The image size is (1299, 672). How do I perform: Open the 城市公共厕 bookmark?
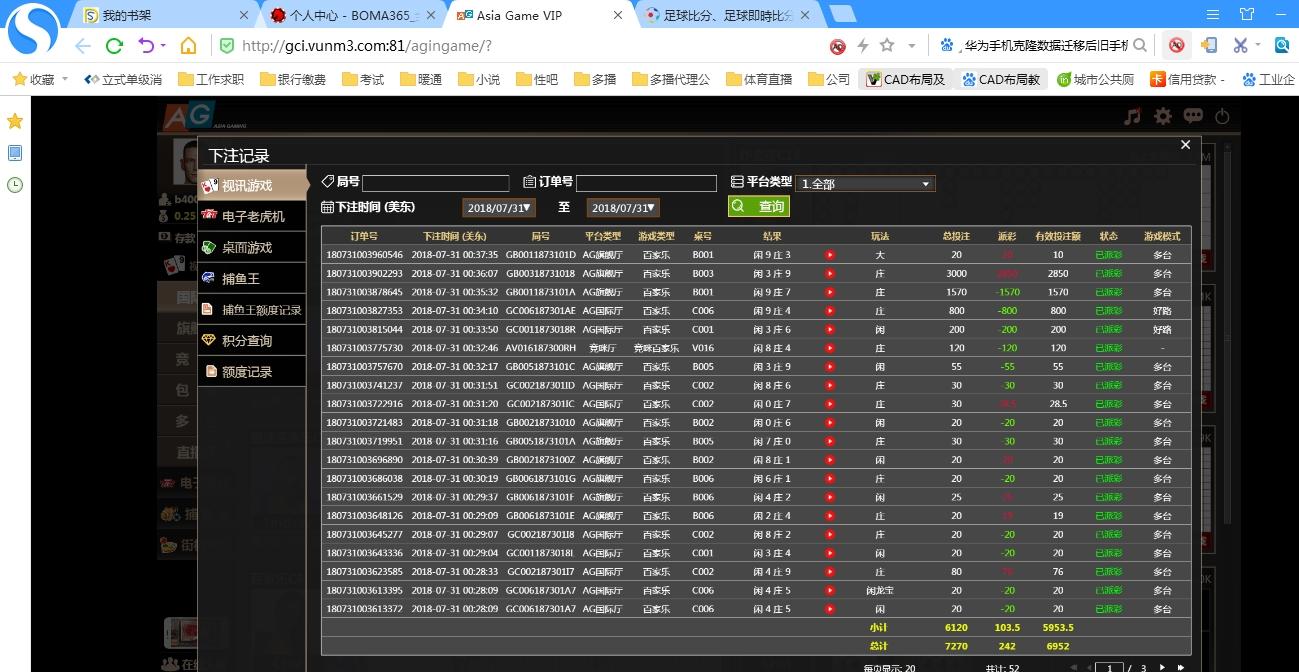(x=1096, y=79)
